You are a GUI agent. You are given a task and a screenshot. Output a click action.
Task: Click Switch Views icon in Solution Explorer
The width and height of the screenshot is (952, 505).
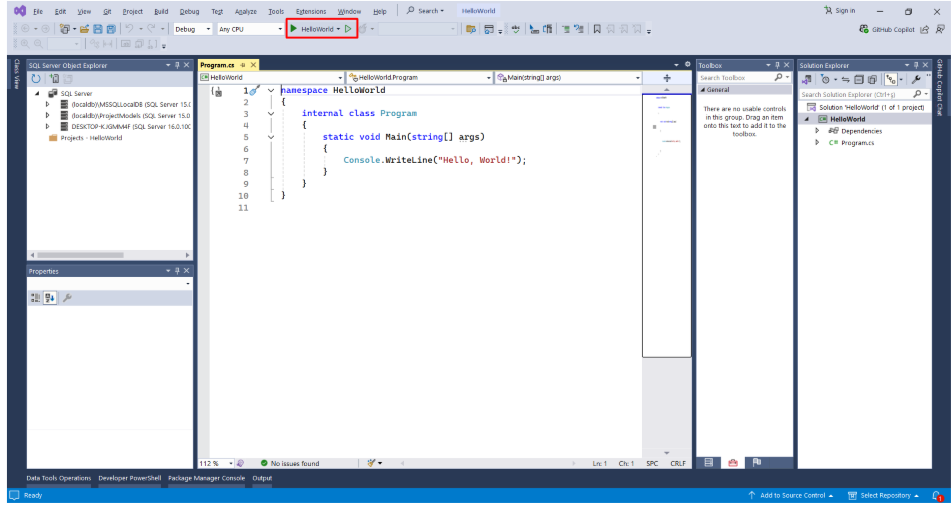pyautogui.click(x=807, y=80)
